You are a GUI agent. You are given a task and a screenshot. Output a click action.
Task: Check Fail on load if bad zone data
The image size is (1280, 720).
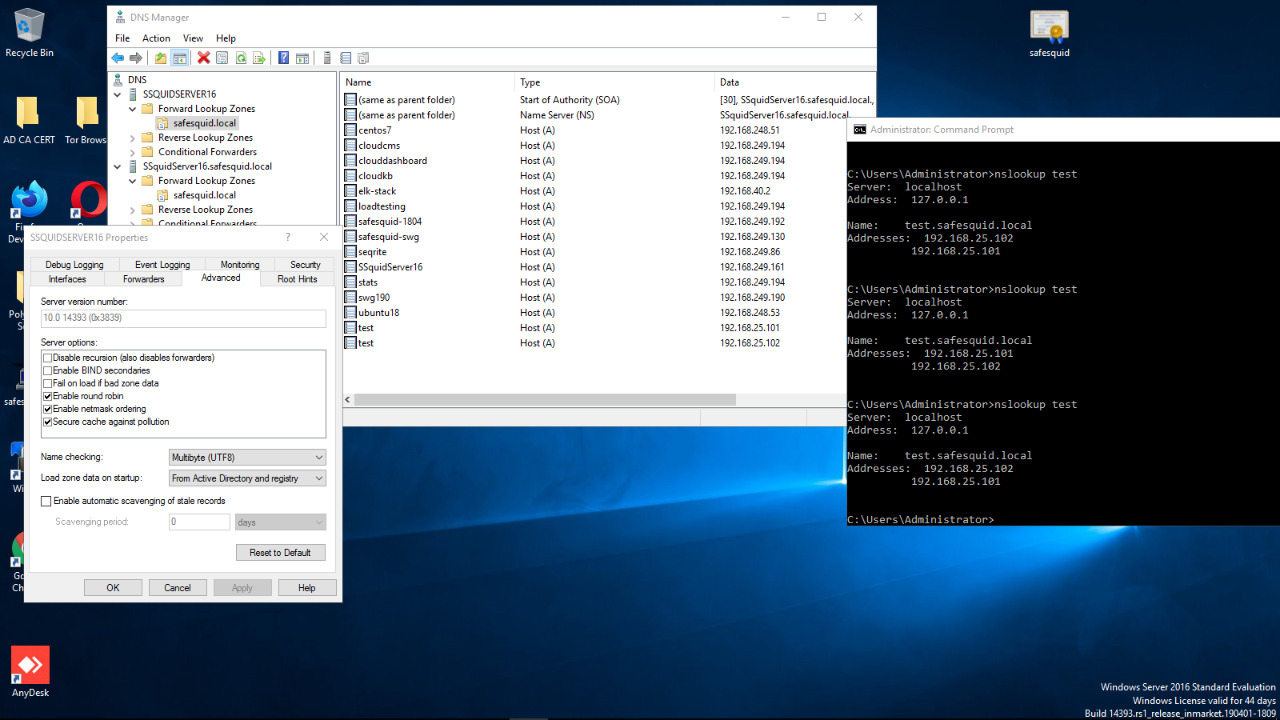pyautogui.click(x=47, y=383)
